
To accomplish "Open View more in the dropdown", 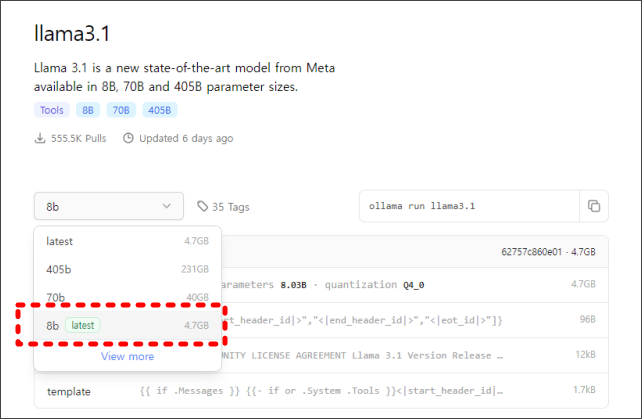I will coord(127,356).
